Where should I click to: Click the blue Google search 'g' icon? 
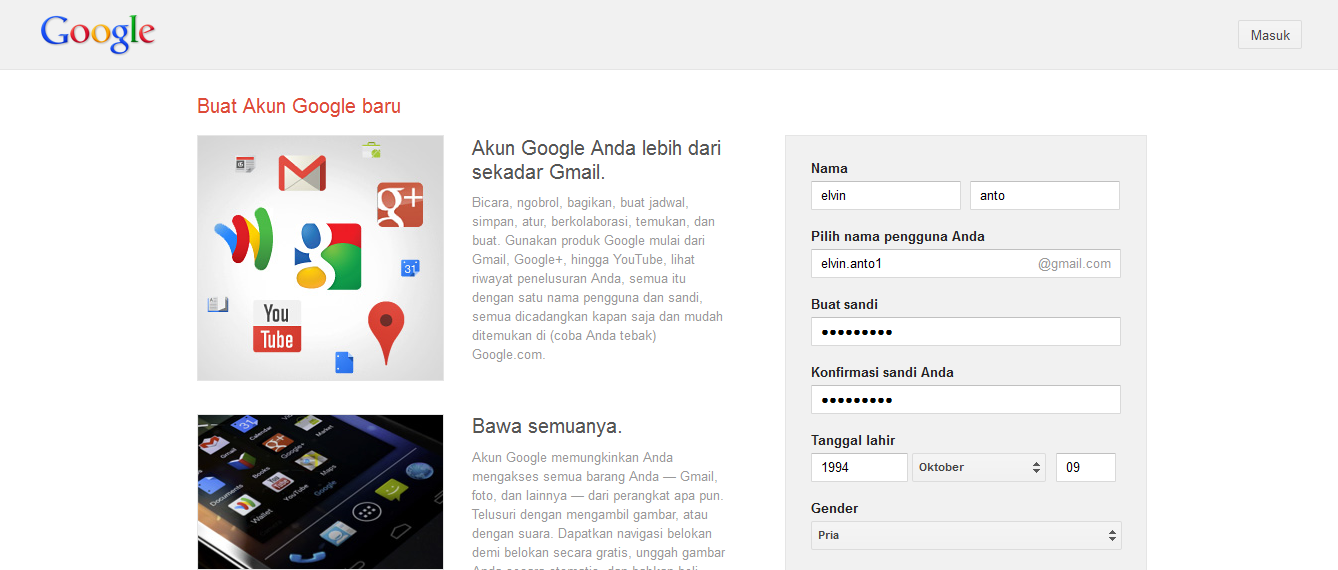(x=328, y=256)
